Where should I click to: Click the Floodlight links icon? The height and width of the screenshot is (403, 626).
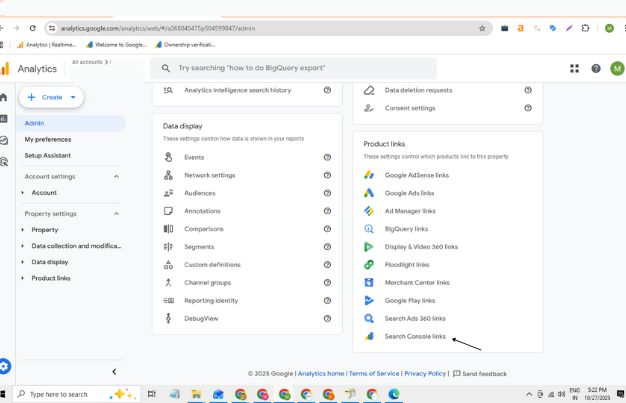pyautogui.click(x=369, y=264)
